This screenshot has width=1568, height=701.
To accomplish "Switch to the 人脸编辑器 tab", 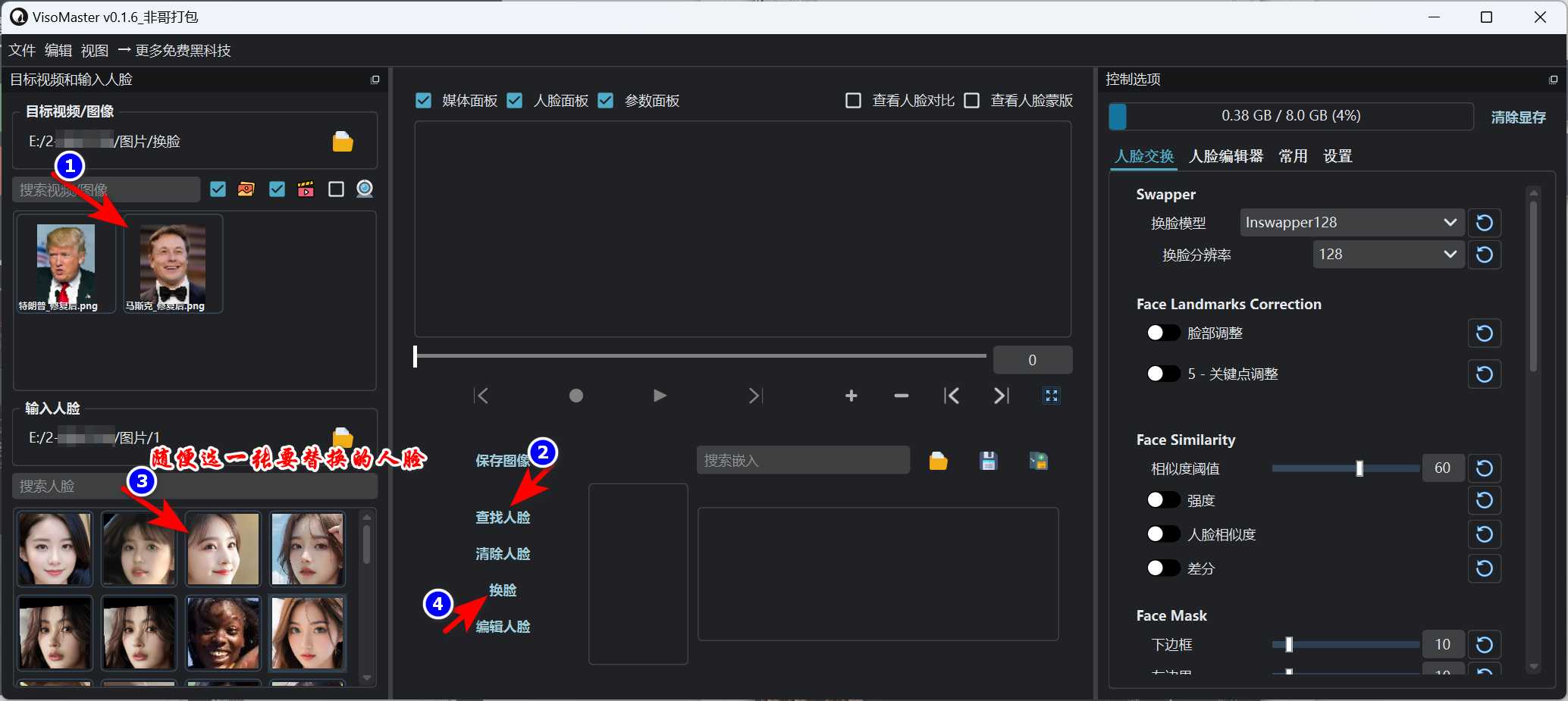I will (1226, 156).
